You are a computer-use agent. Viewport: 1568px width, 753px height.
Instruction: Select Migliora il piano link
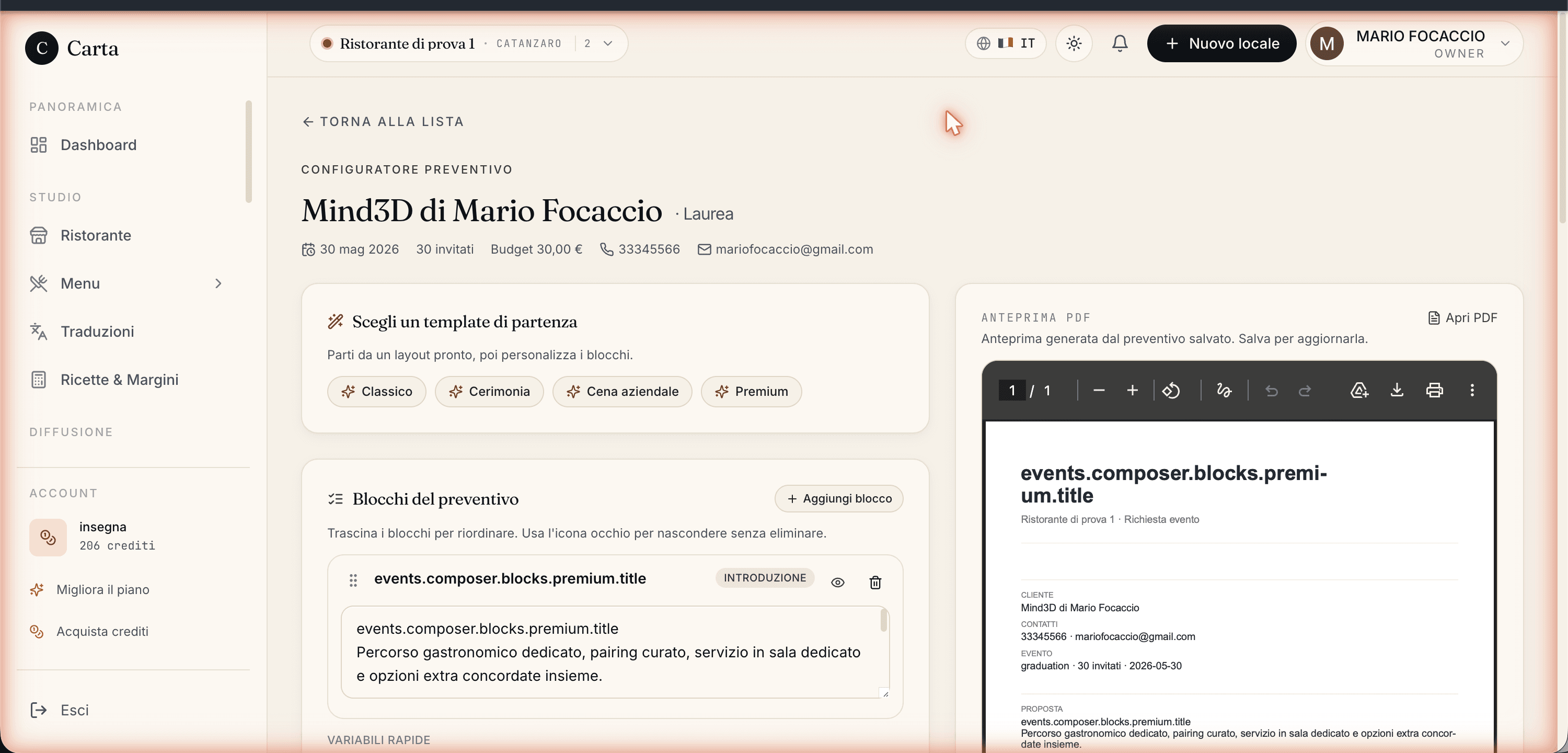click(102, 590)
